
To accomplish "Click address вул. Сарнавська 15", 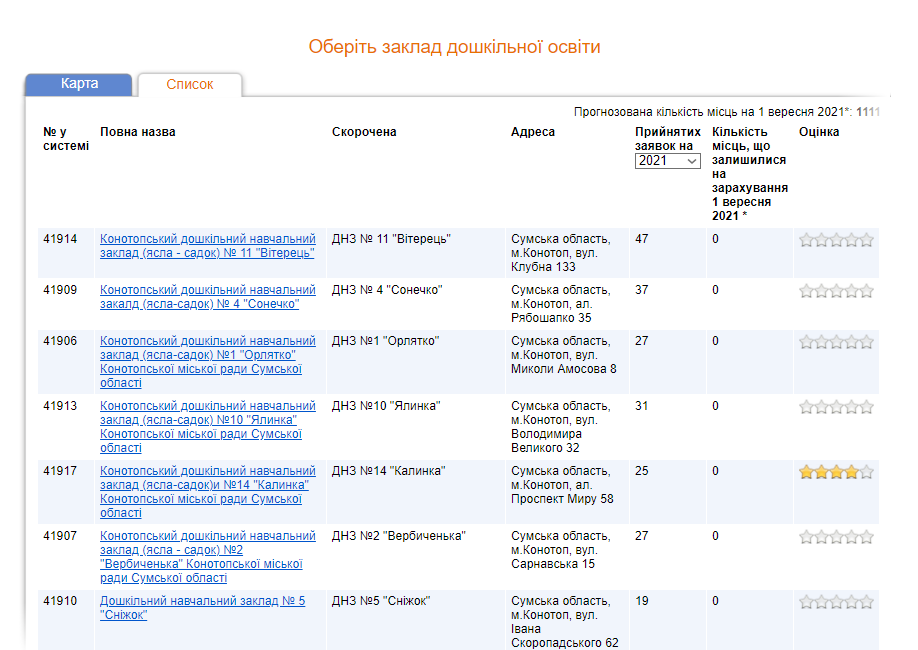I will point(560,550).
